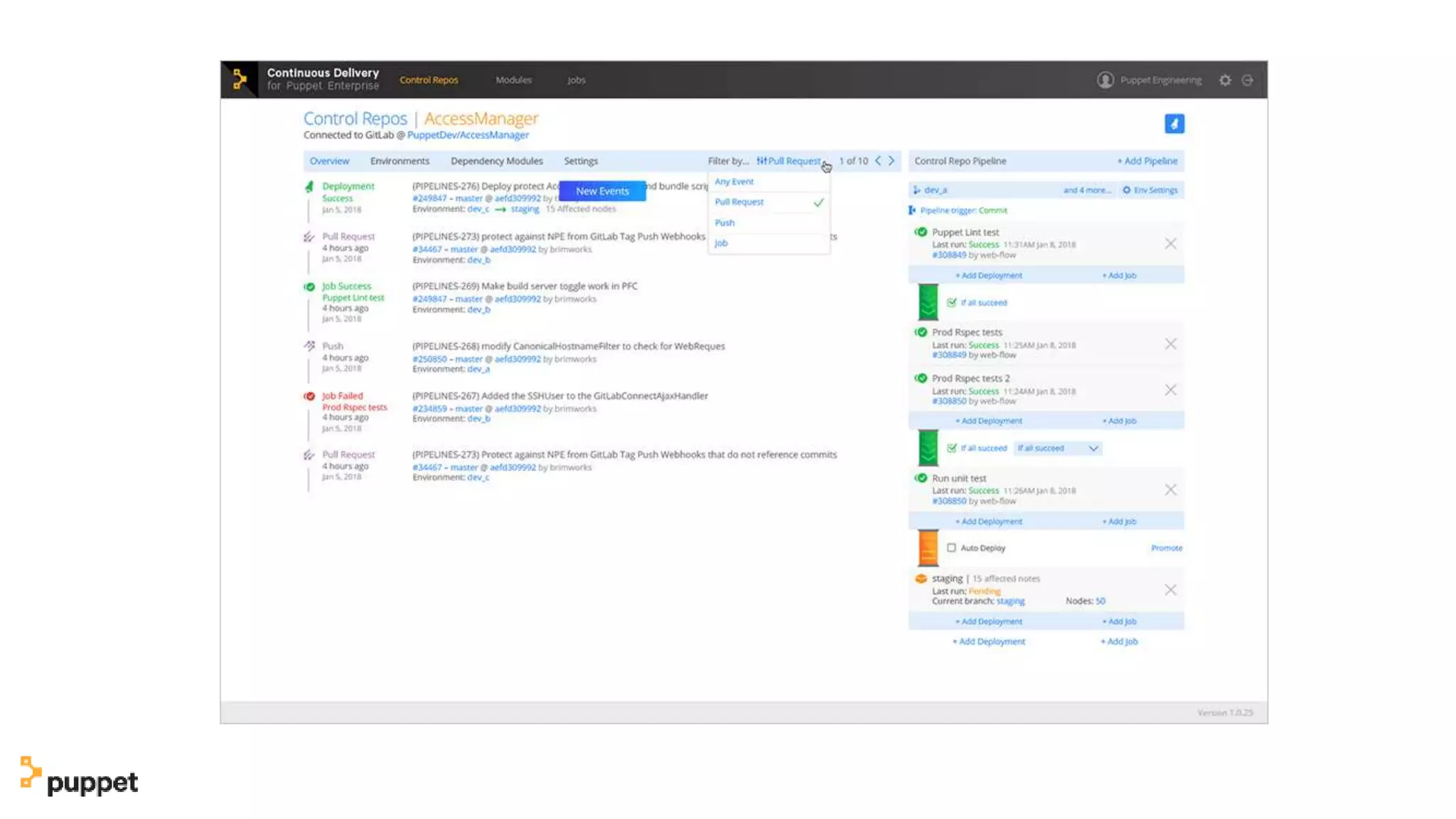Remove the staging deployment with X
The width and height of the screenshot is (1456, 819).
(1170, 590)
